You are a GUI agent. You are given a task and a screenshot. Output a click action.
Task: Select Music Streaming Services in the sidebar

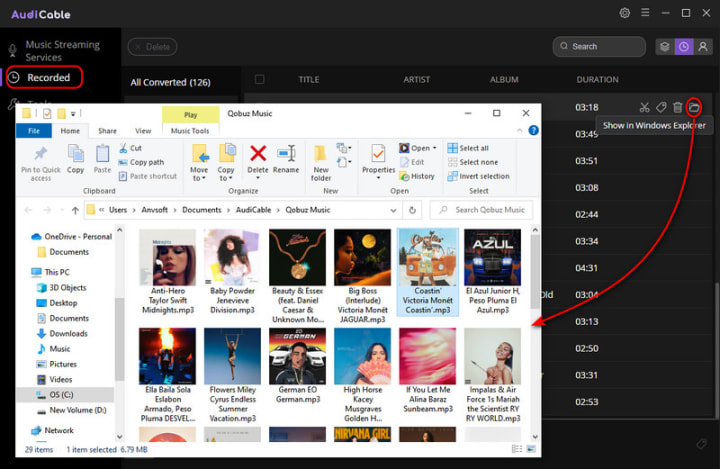62,51
